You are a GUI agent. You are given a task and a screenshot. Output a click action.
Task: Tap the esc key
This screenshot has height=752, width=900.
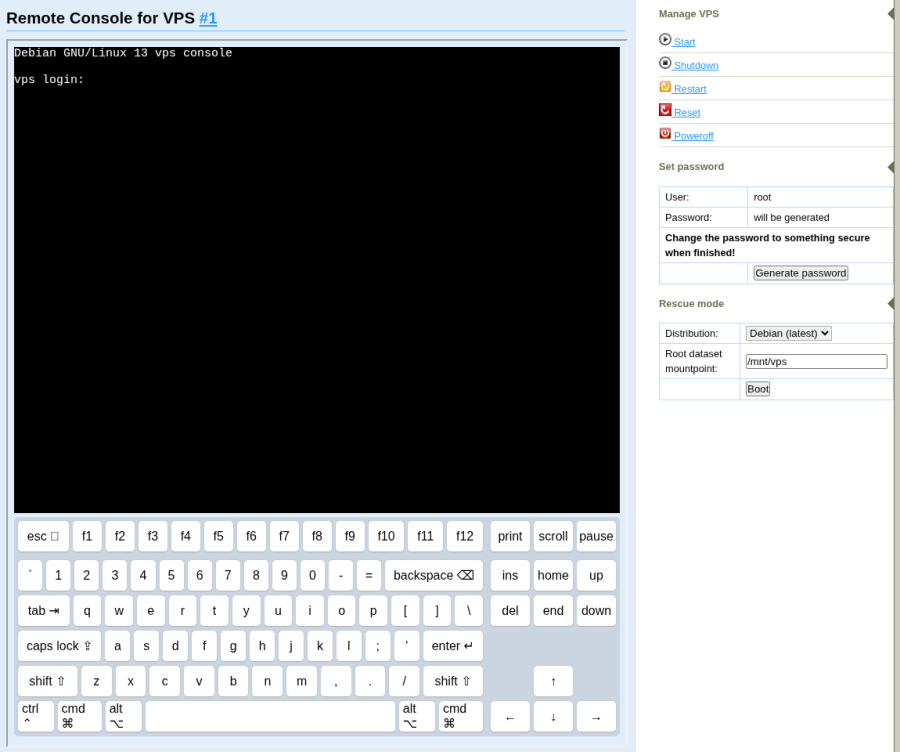coord(43,536)
